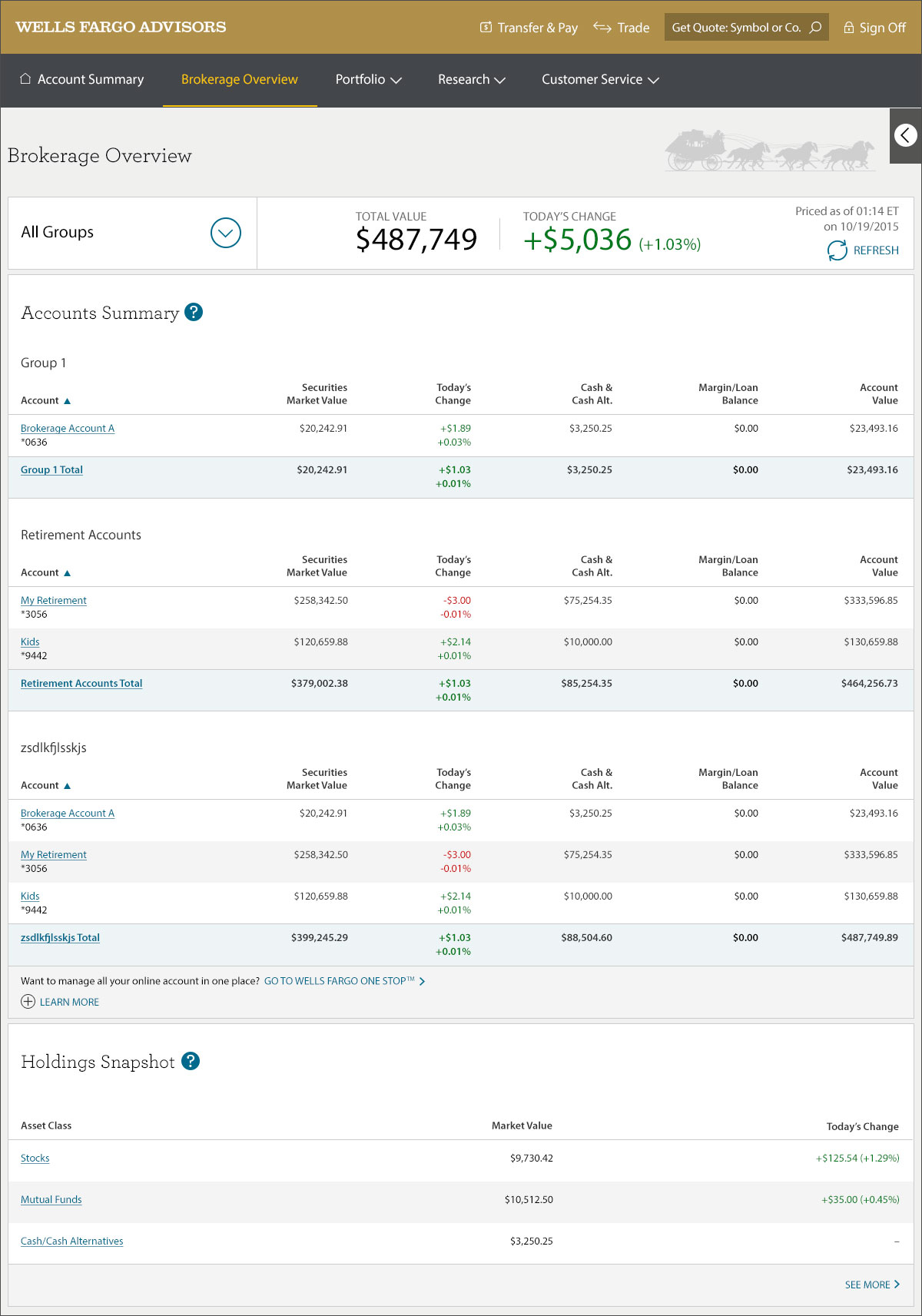This screenshot has width=922, height=1316.
Task: Open zsdlkfjlsskjs Total link
Action: click(x=60, y=938)
